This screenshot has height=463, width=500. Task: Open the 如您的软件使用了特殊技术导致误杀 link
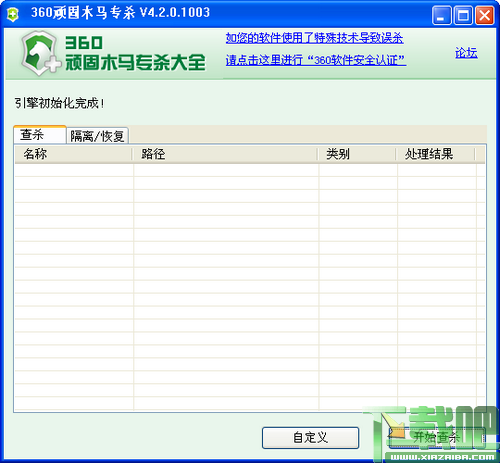coord(314,38)
